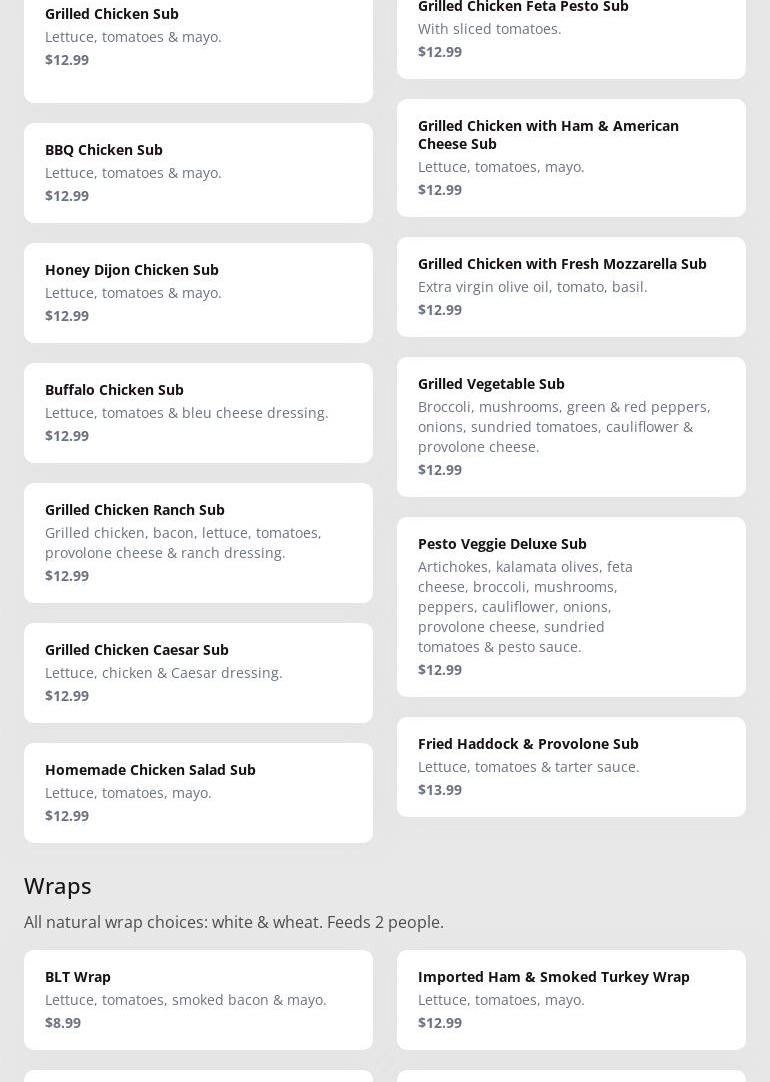
Task: Click the Buffalo Chicken Sub title
Action: [114, 390]
